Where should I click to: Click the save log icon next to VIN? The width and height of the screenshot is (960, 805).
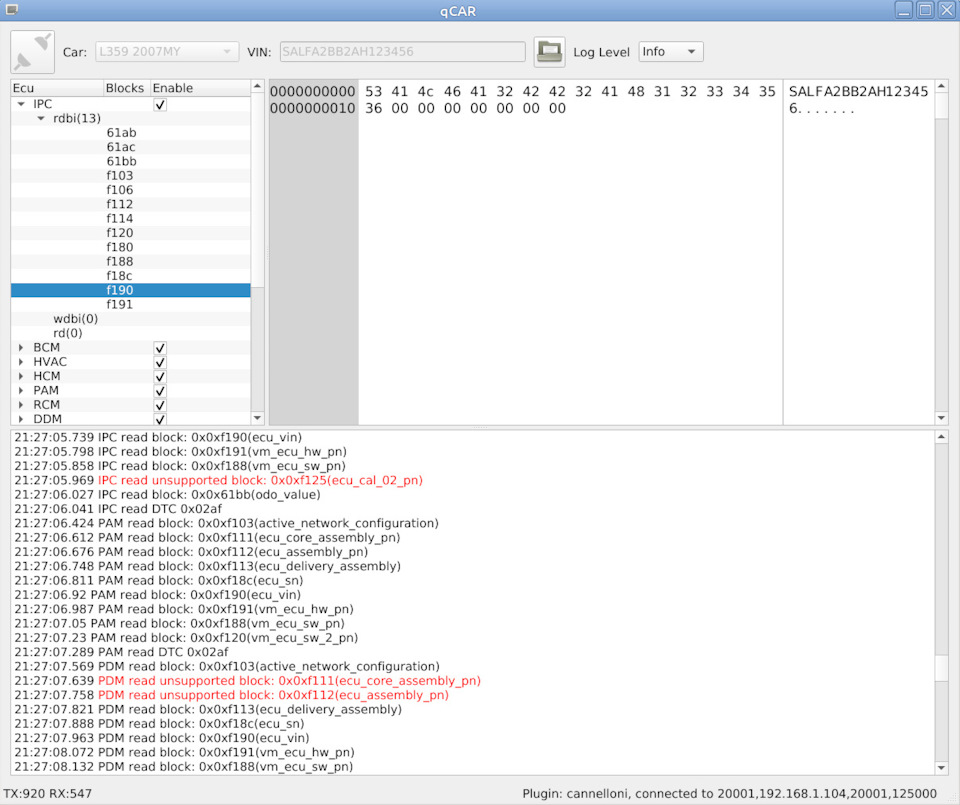point(549,52)
